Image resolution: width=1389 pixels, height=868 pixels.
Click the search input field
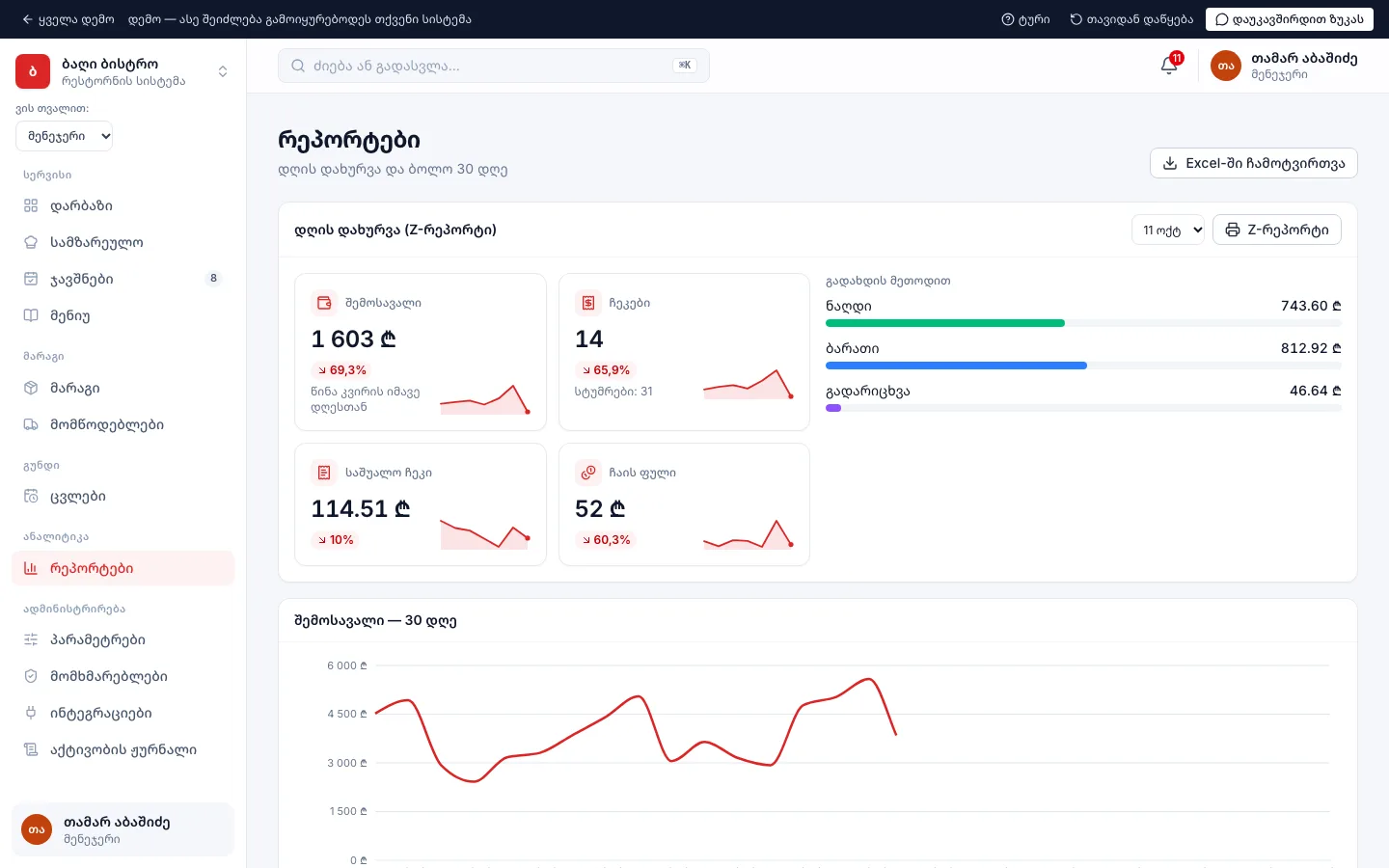(x=494, y=66)
